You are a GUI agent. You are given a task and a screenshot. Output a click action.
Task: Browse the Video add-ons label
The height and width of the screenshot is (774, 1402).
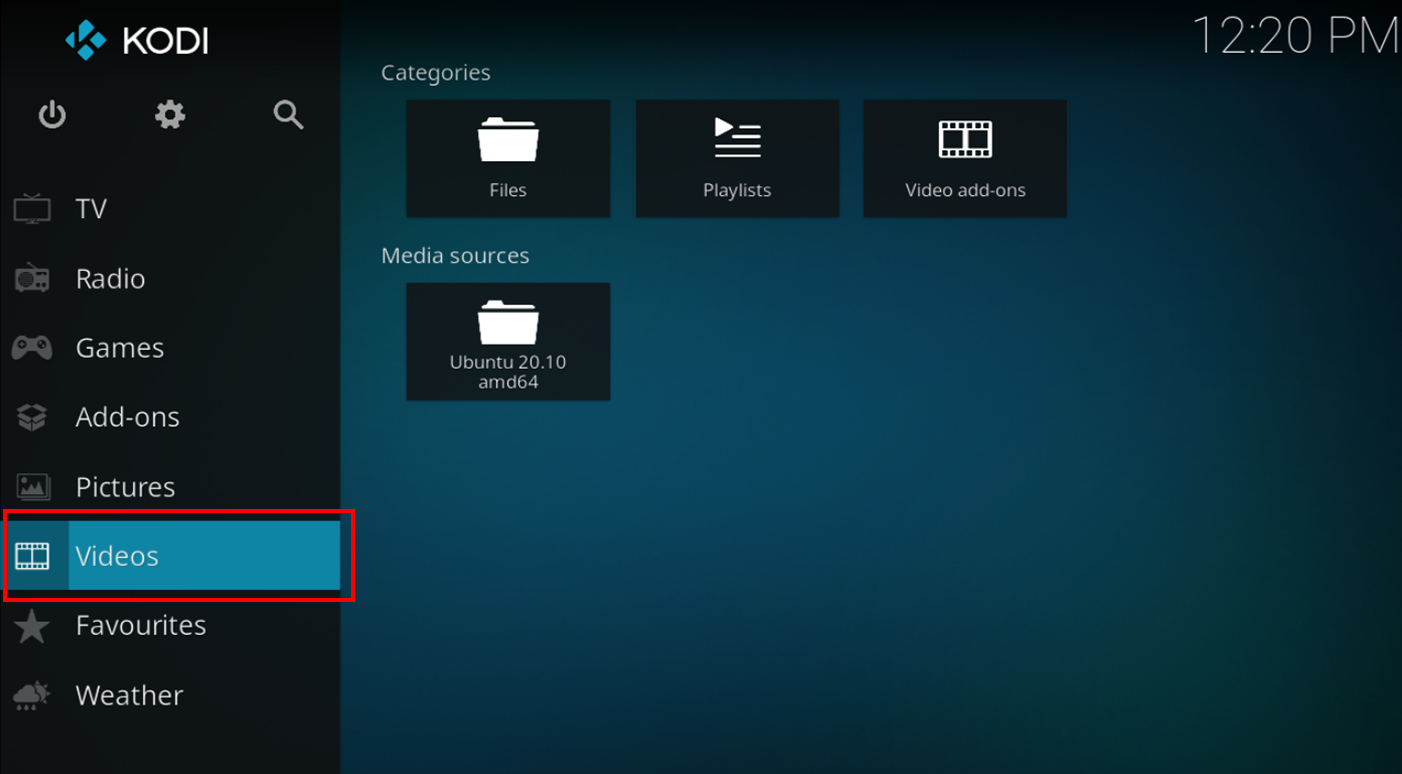pyautogui.click(x=965, y=190)
